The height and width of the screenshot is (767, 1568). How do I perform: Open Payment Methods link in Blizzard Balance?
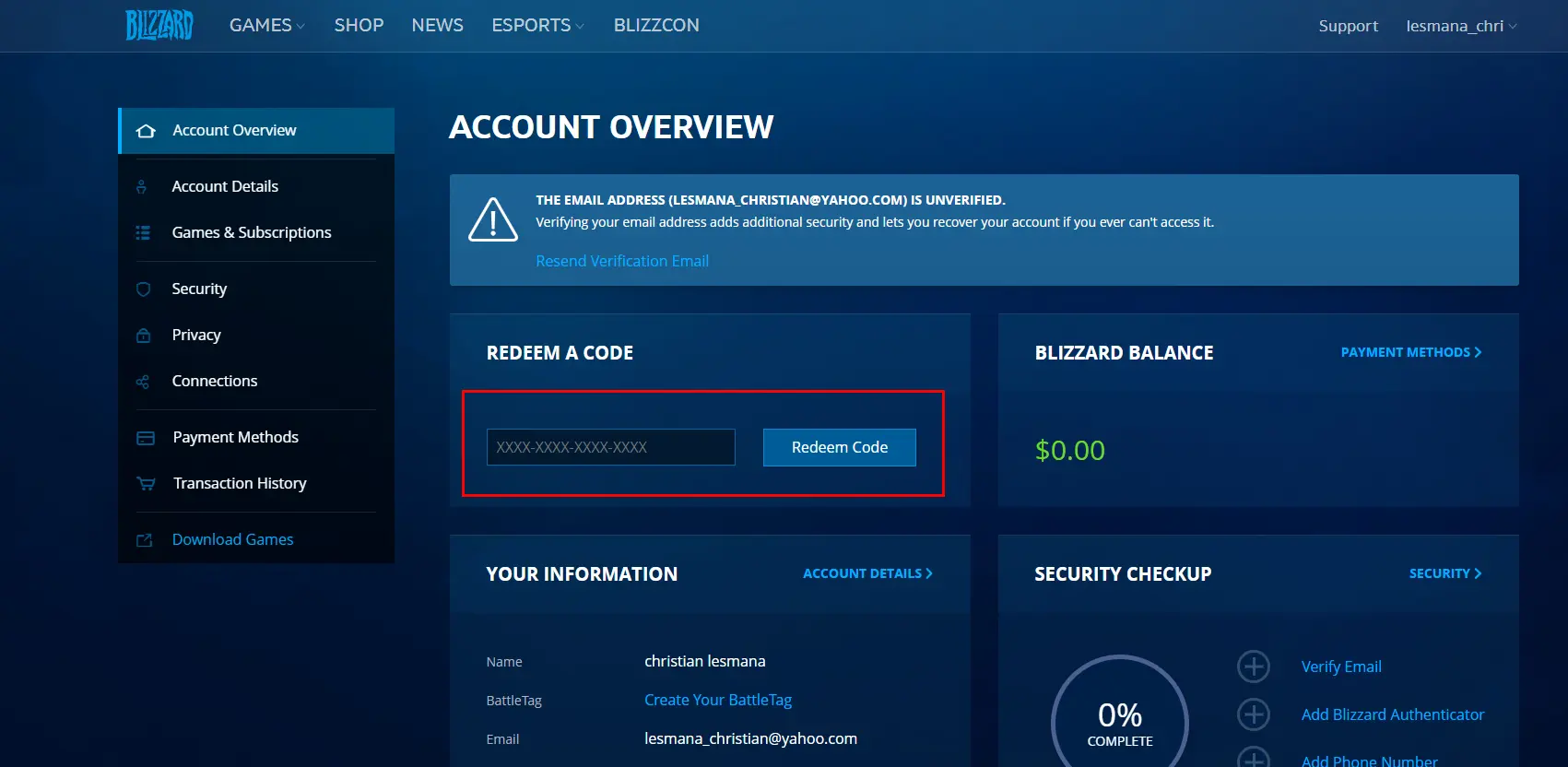1410,352
